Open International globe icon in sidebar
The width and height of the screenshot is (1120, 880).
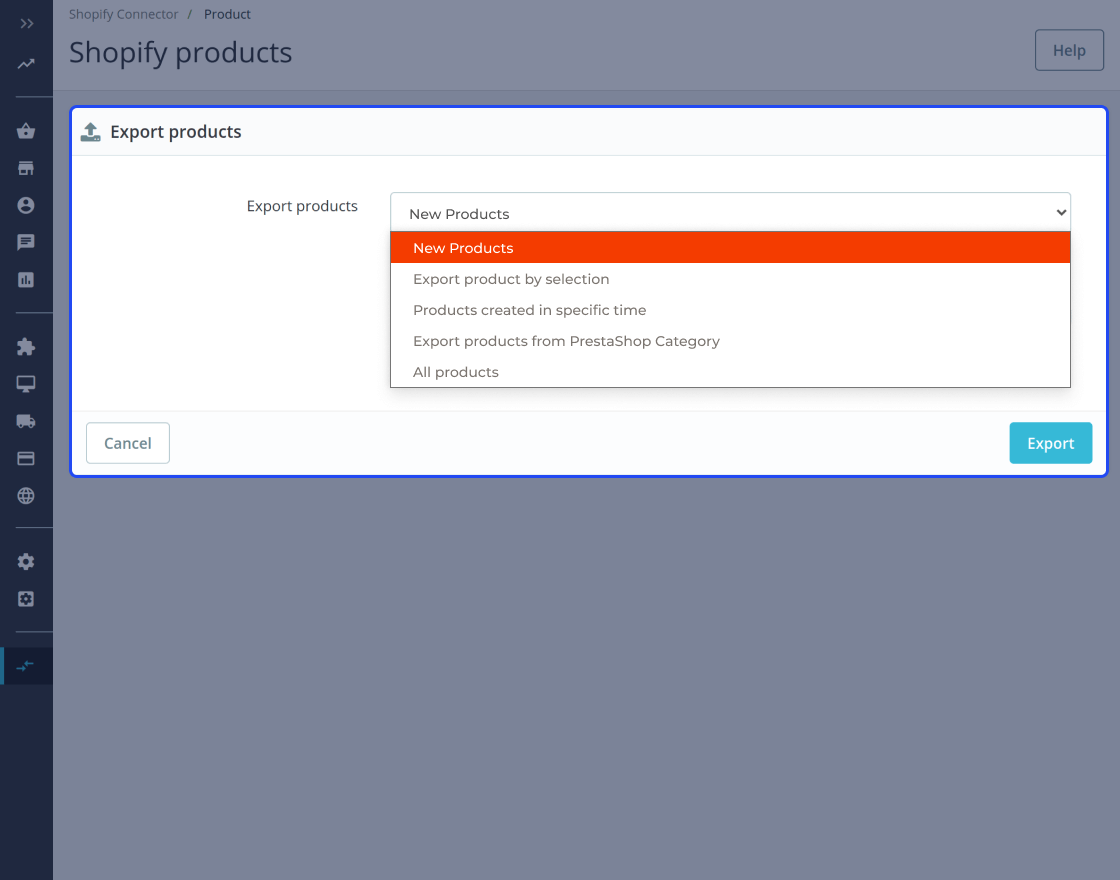[26, 496]
